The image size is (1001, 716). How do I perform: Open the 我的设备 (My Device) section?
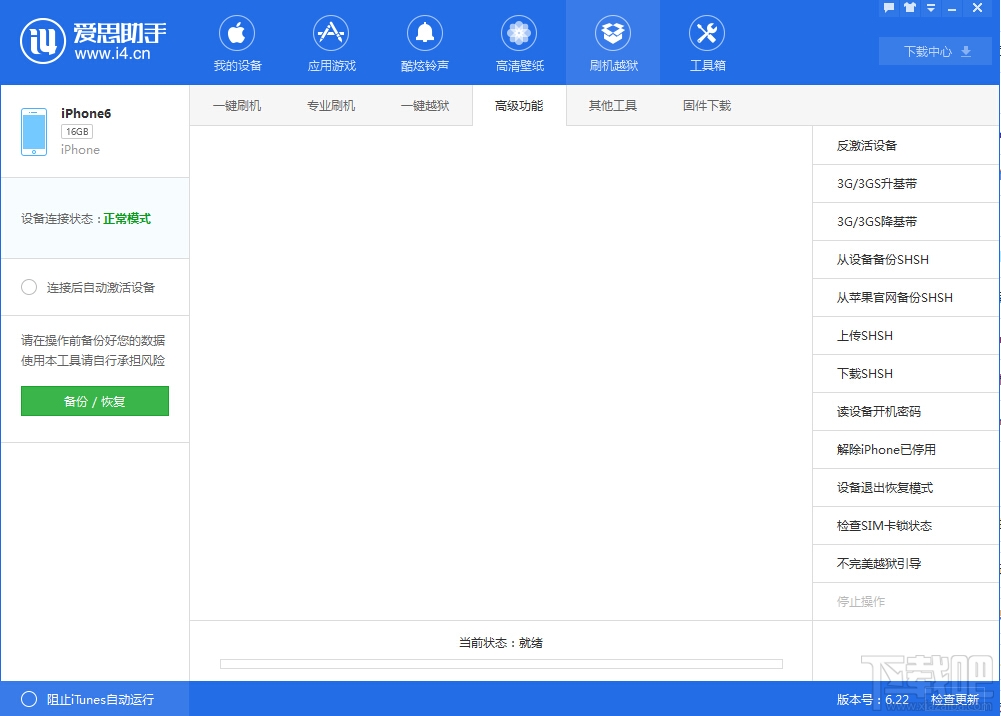236,42
